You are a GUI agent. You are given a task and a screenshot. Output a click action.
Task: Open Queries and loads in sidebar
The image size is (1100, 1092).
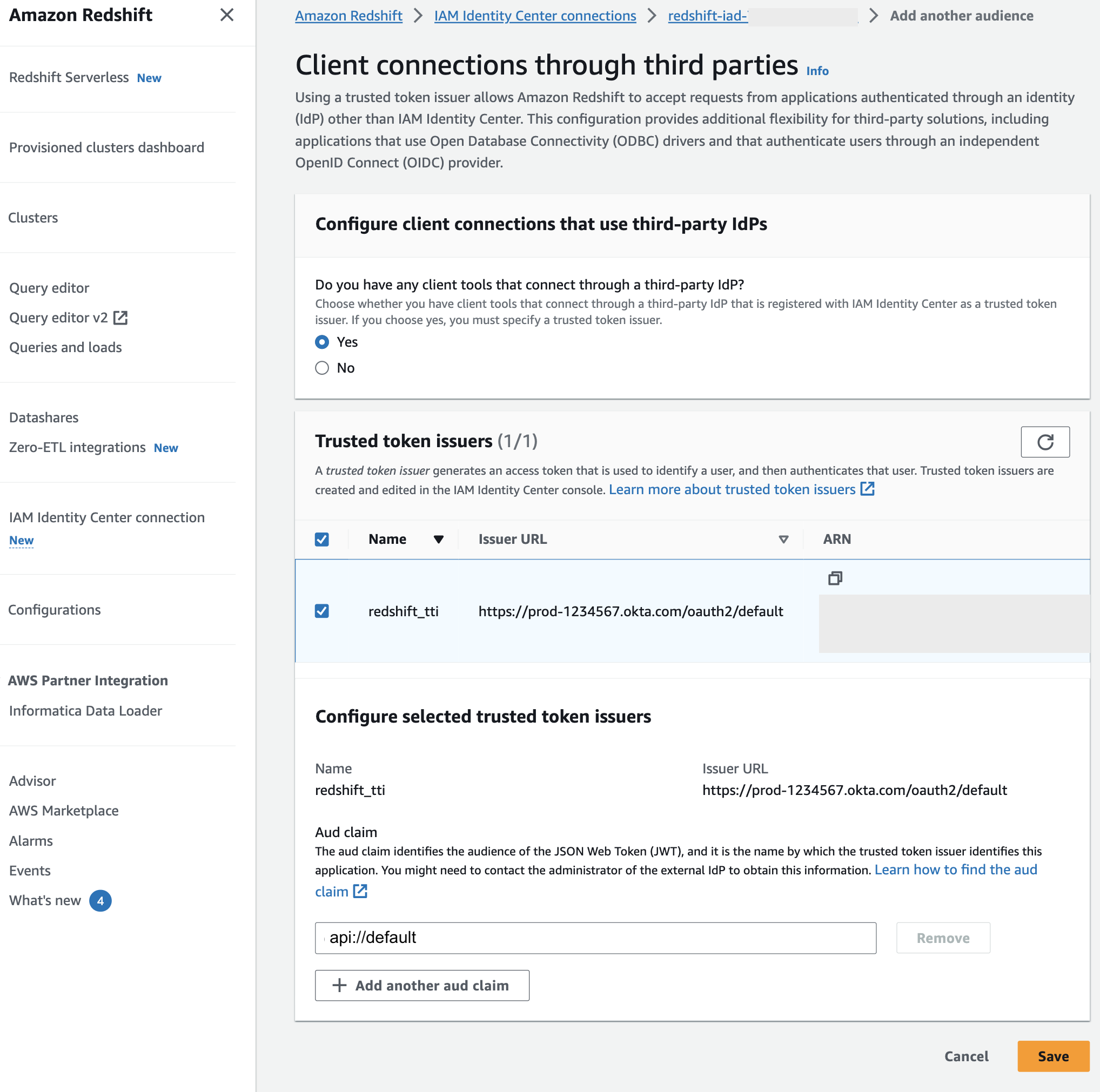click(x=65, y=347)
